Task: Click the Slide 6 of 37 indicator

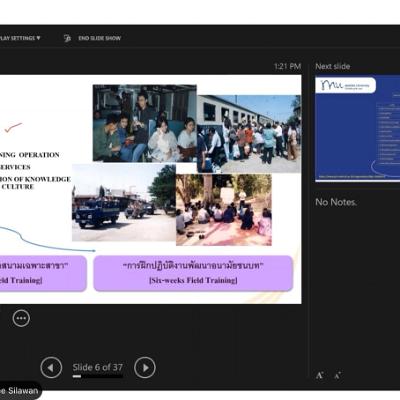Action: click(x=98, y=367)
